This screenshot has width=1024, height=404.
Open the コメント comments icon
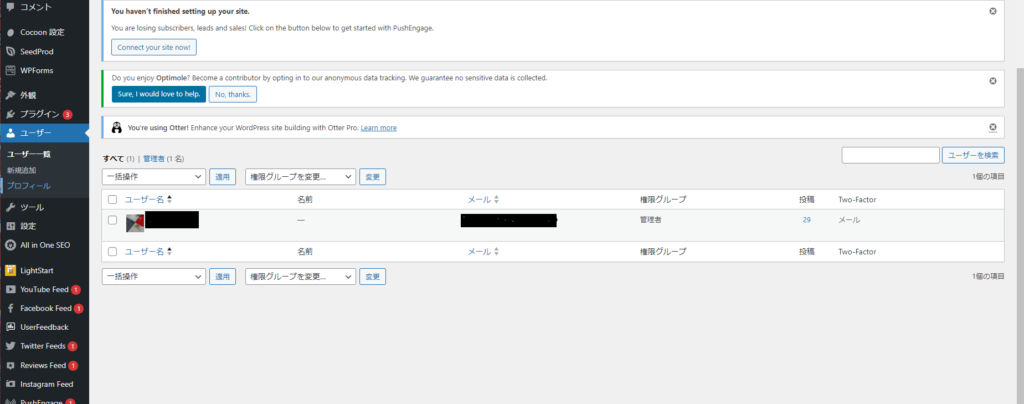coord(10,7)
